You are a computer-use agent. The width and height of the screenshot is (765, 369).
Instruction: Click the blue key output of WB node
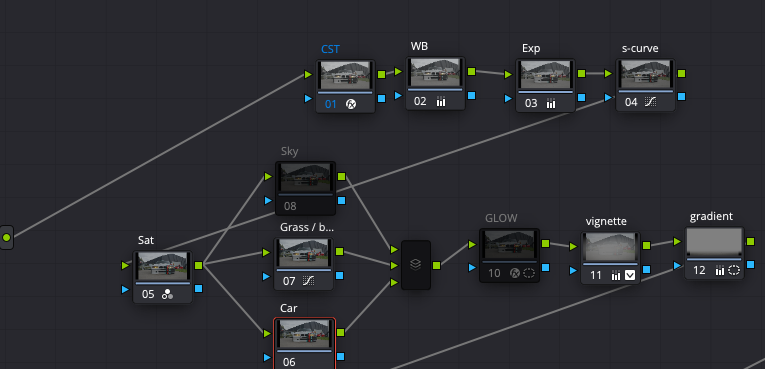coord(471,96)
